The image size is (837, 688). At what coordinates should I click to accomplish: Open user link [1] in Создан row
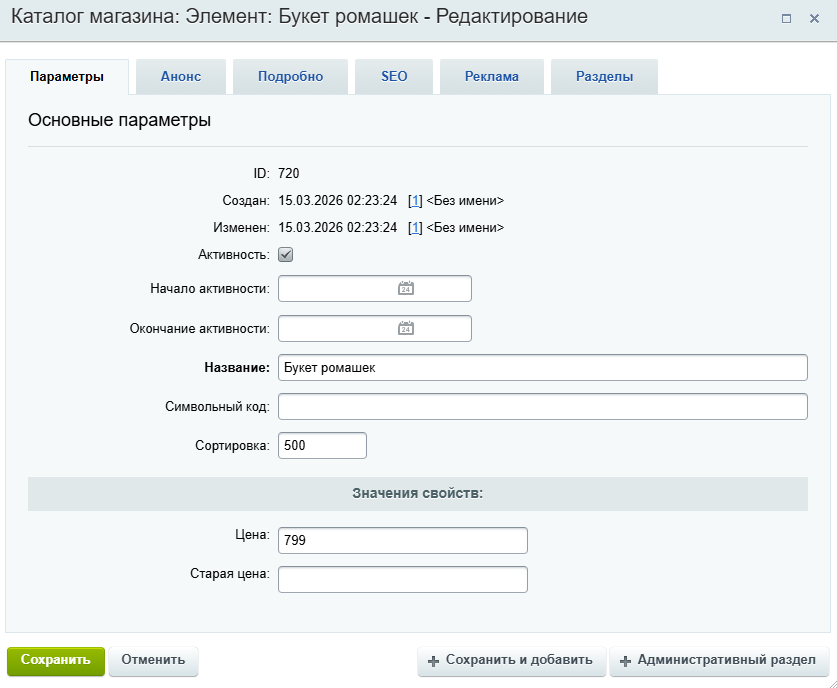click(x=416, y=200)
